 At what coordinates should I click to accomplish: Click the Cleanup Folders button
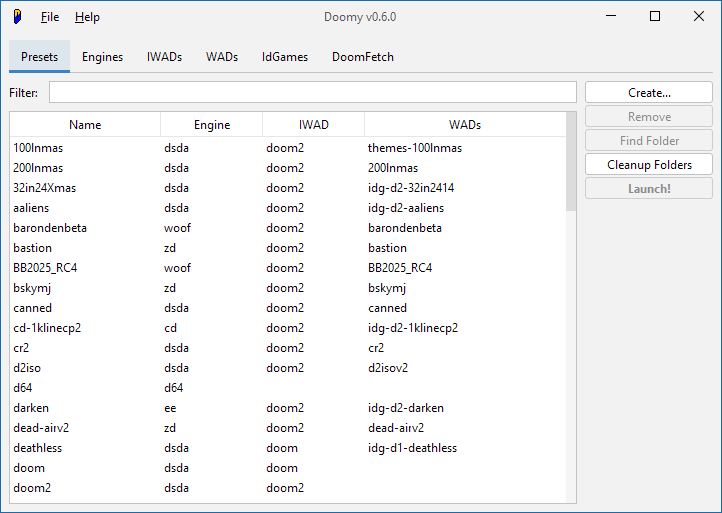click(649, 165)
